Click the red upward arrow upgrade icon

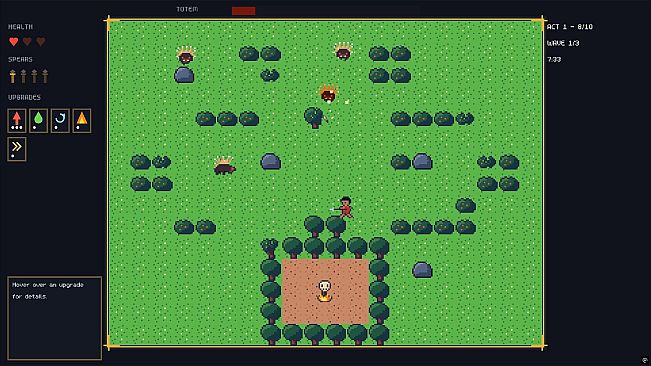[x=17, y=121]
